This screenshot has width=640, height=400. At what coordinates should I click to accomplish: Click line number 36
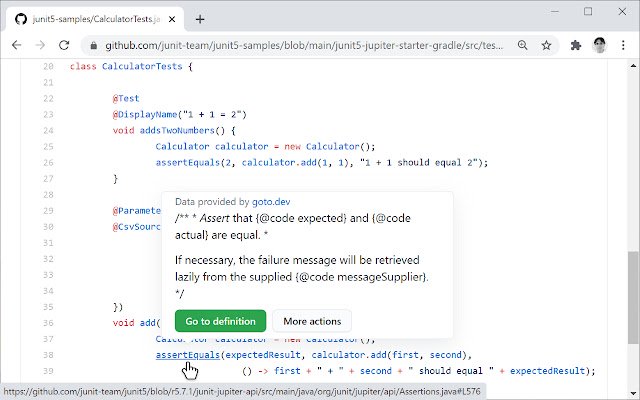(48, 323)
